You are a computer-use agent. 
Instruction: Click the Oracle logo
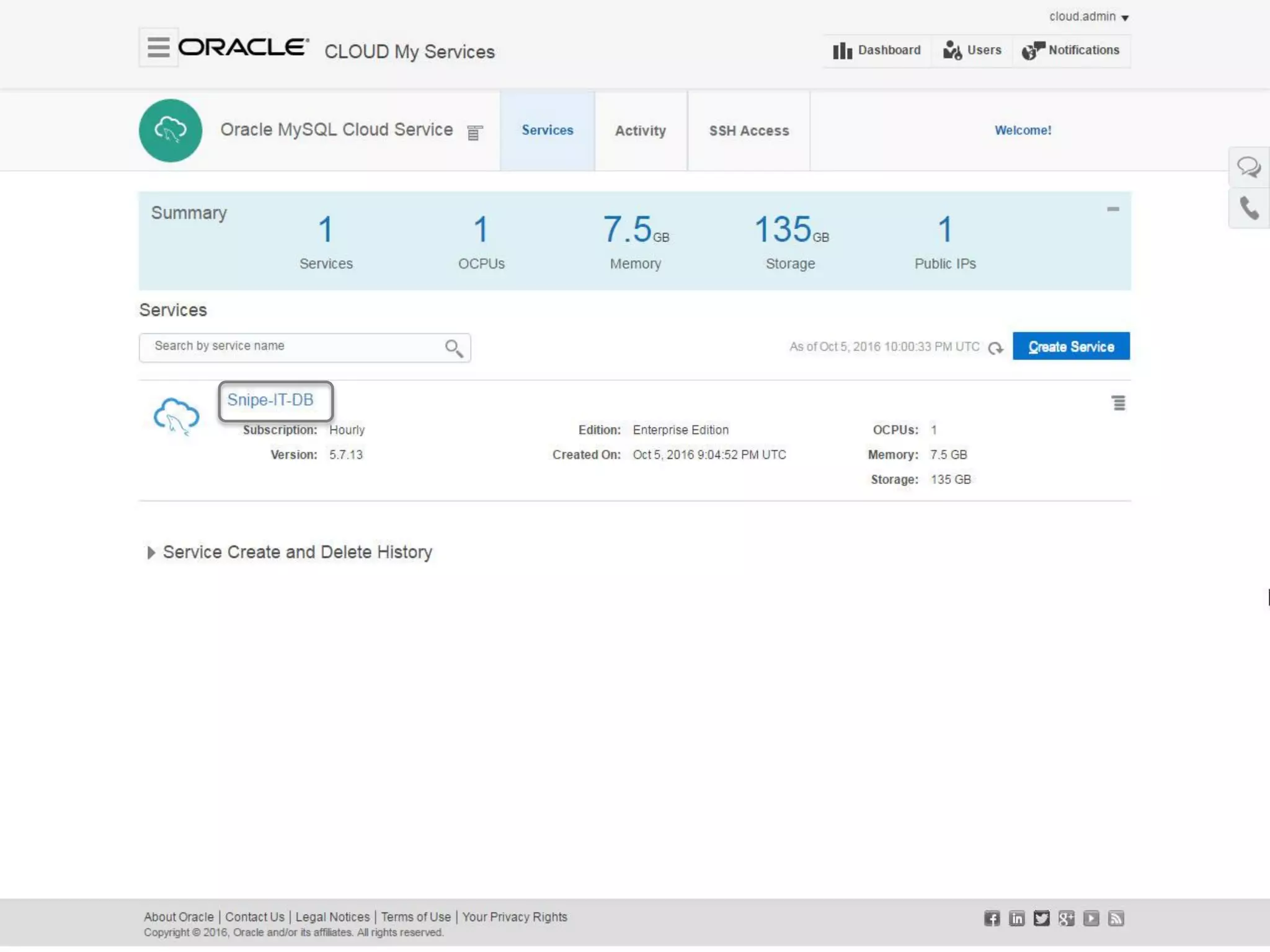coord(244,47)
